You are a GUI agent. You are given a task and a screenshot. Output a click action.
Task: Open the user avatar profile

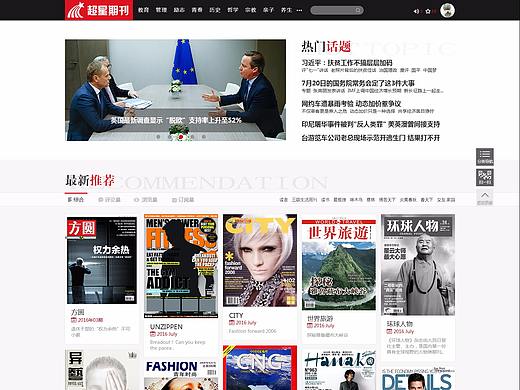(447, 10)
